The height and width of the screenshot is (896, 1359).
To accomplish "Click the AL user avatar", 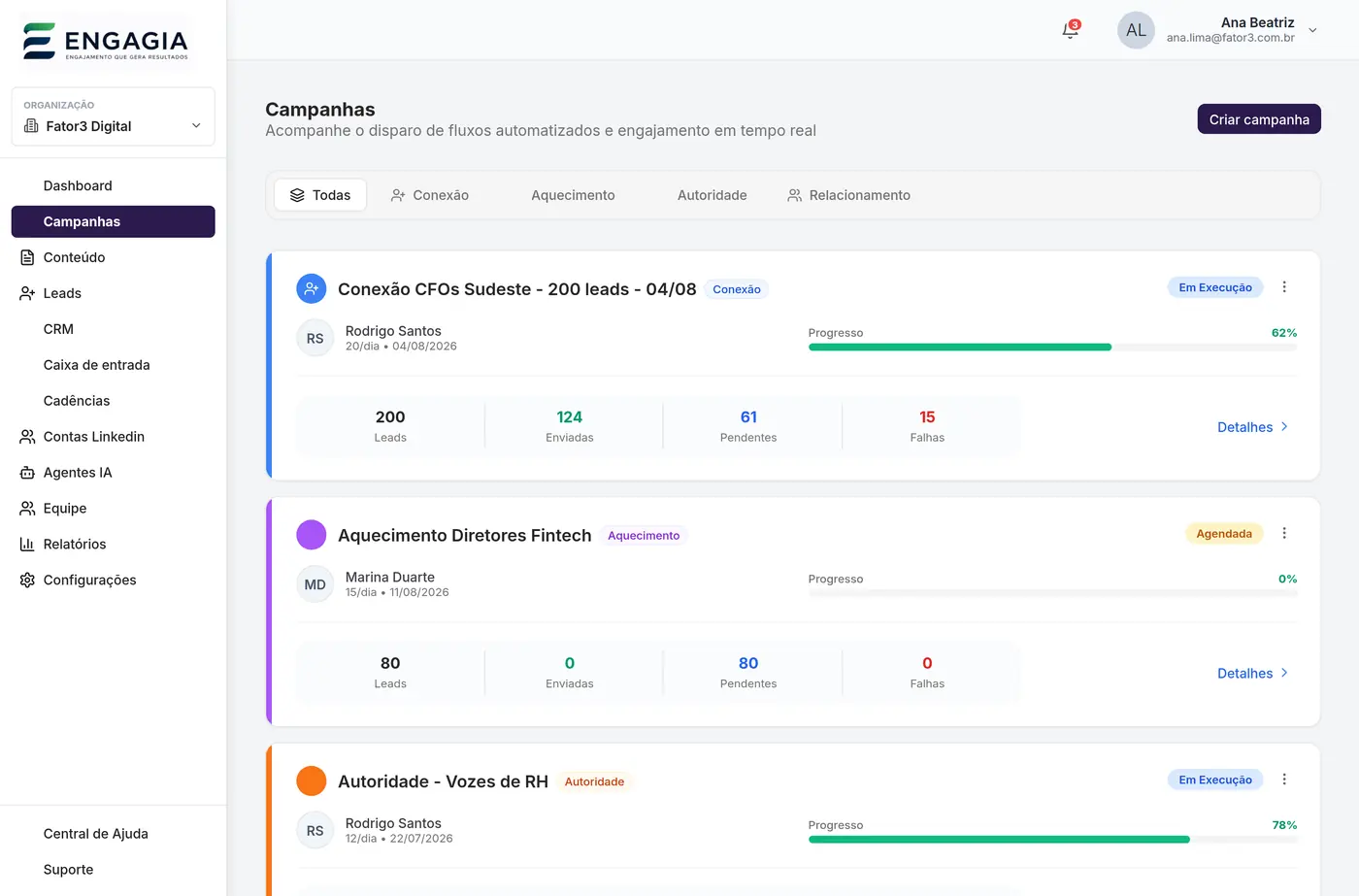I will point(1136,30).
